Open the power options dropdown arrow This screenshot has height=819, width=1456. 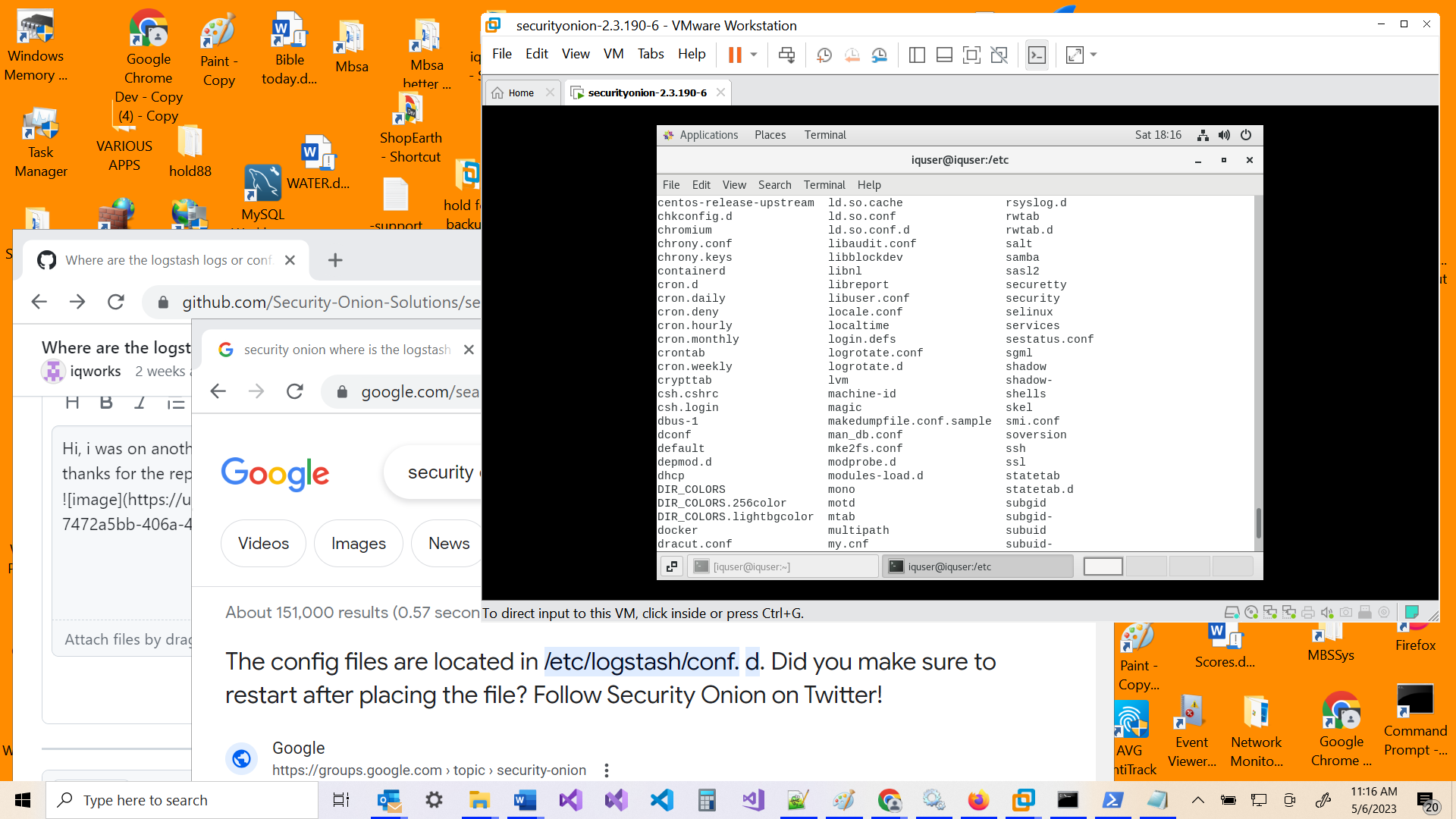tap(754, 55)
